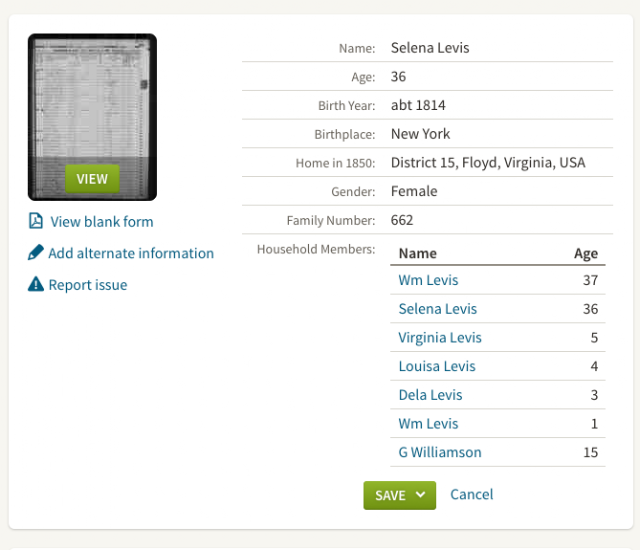The width and height of the screenshot is (640, 550).
Task: Click the green SAVE button
Action: point(399,495)
